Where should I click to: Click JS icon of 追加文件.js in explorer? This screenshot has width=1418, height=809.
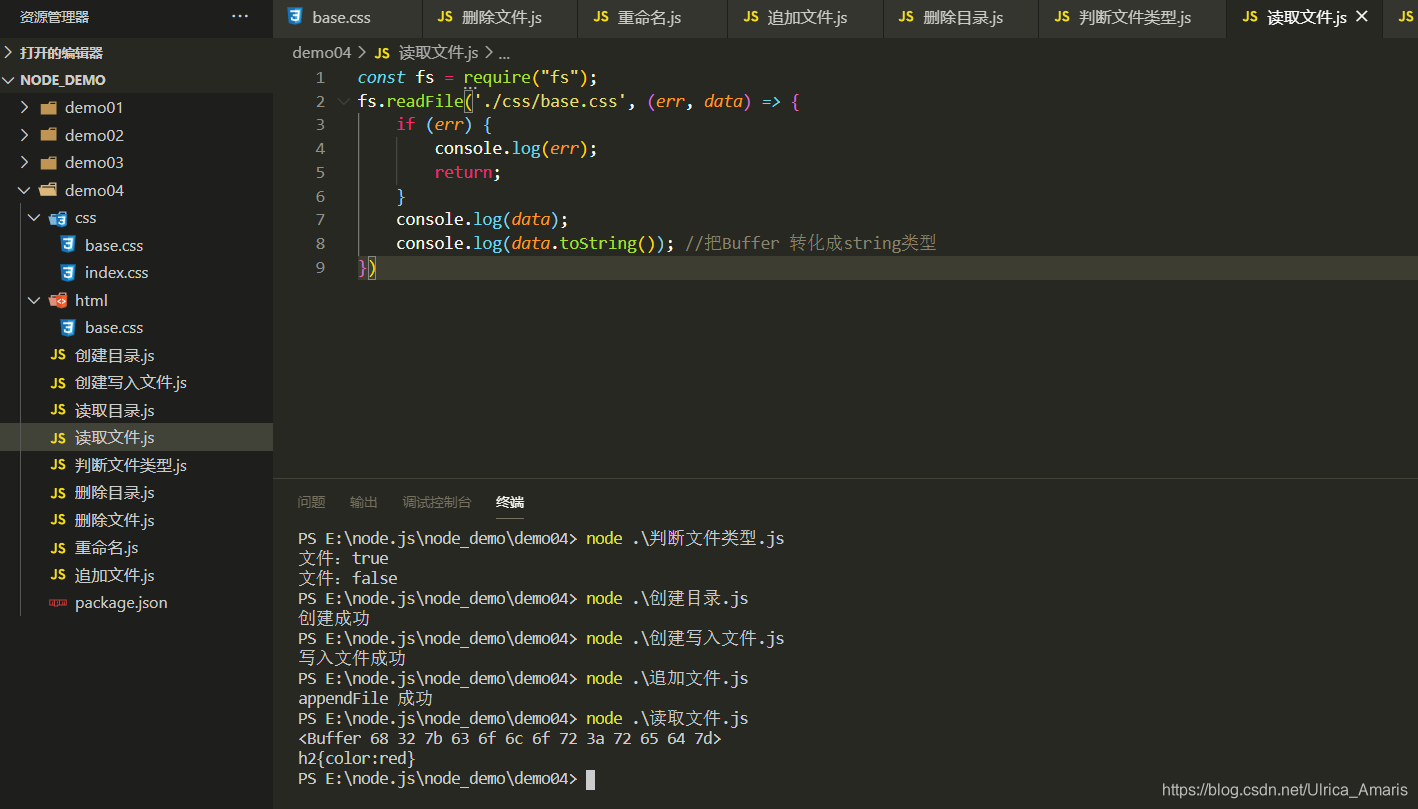pos(58,575)
